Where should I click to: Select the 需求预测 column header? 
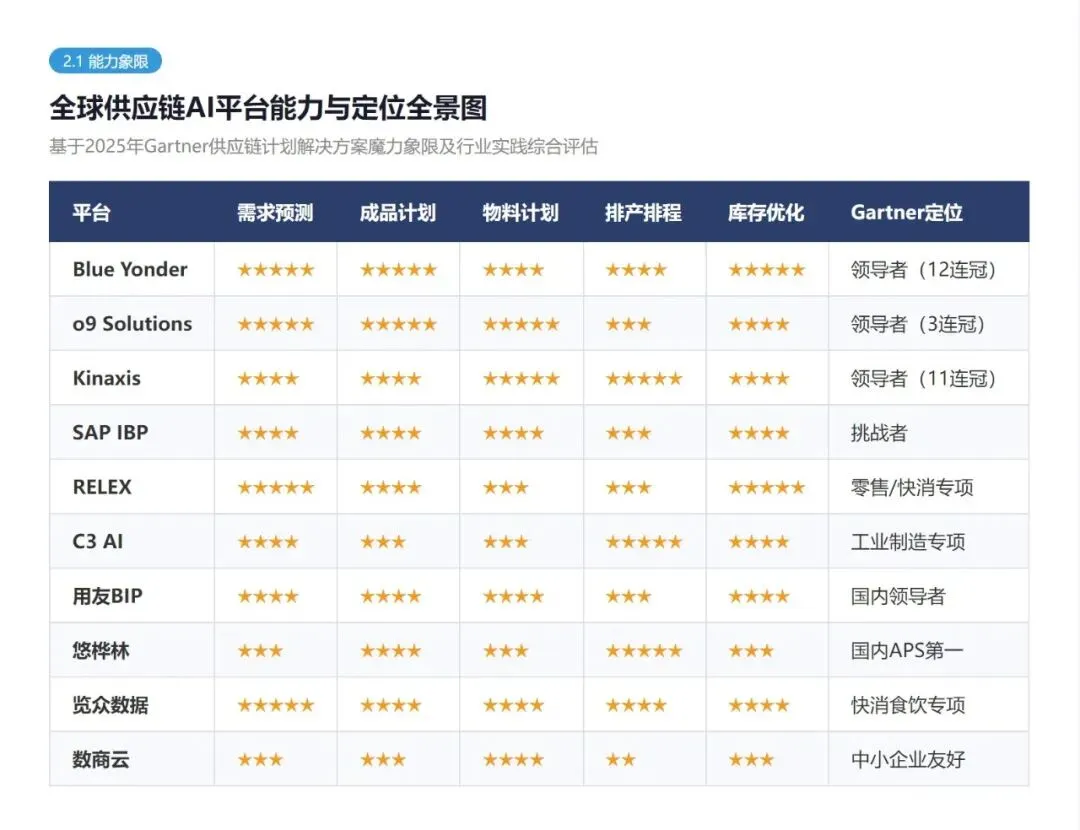[275, 212]
